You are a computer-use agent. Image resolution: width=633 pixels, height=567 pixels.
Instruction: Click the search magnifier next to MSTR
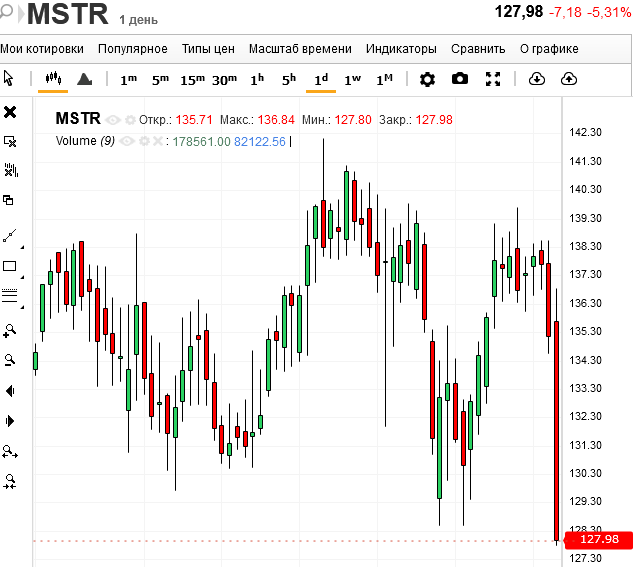(6, 12)
